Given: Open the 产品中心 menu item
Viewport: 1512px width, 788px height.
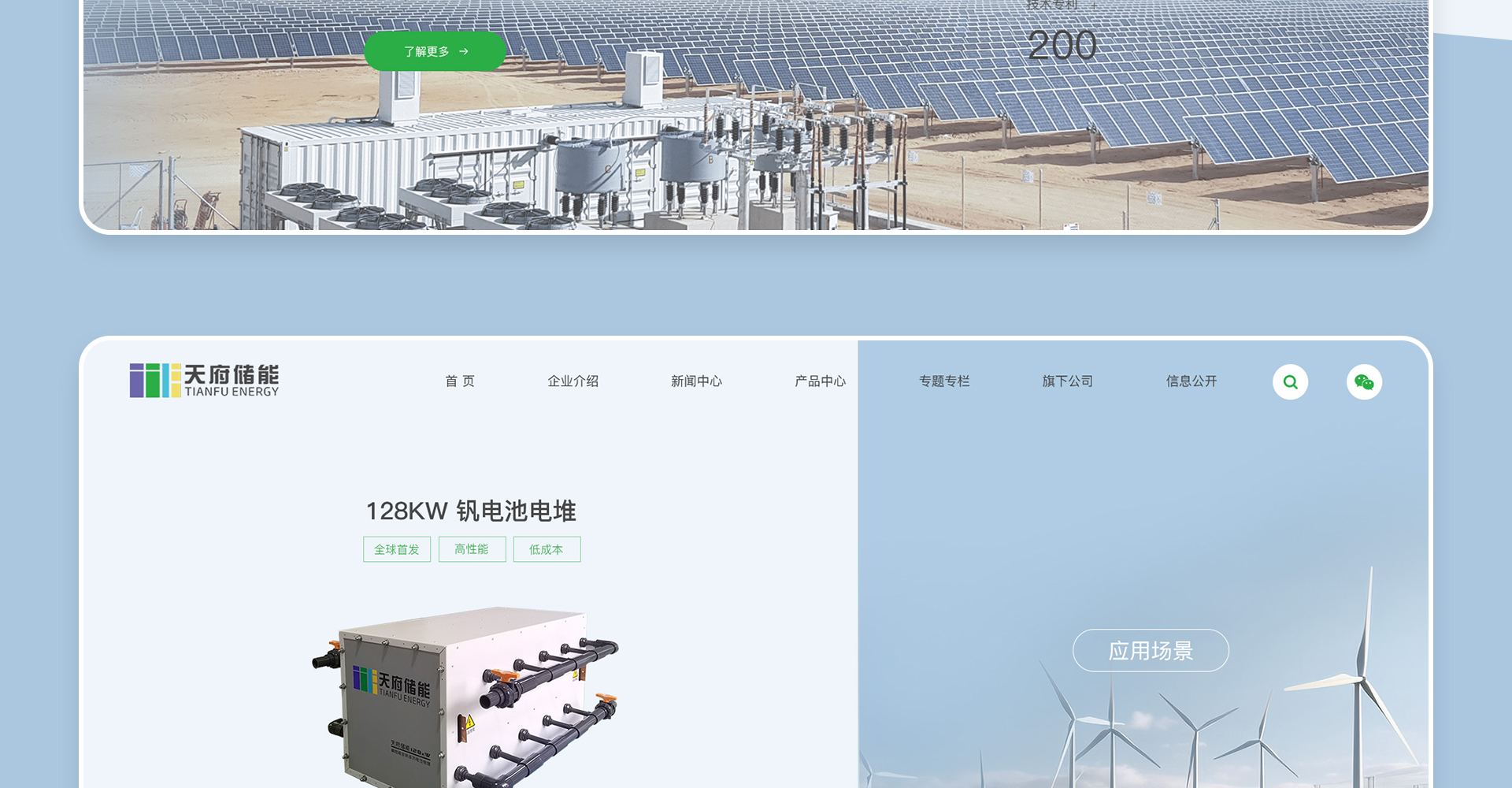Looking at the screenshot, I should [x=820, y=381].
